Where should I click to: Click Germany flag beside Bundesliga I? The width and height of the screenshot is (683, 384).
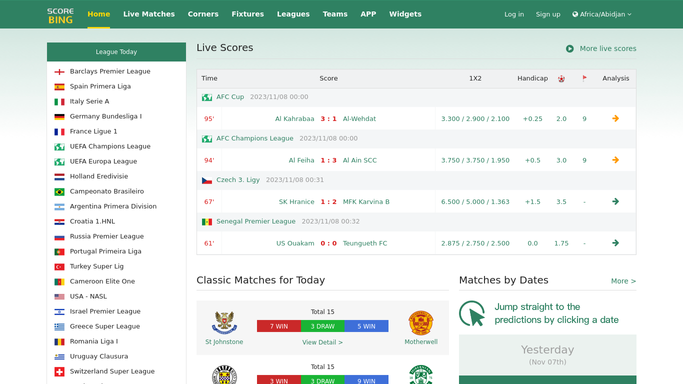pos(59,117)
